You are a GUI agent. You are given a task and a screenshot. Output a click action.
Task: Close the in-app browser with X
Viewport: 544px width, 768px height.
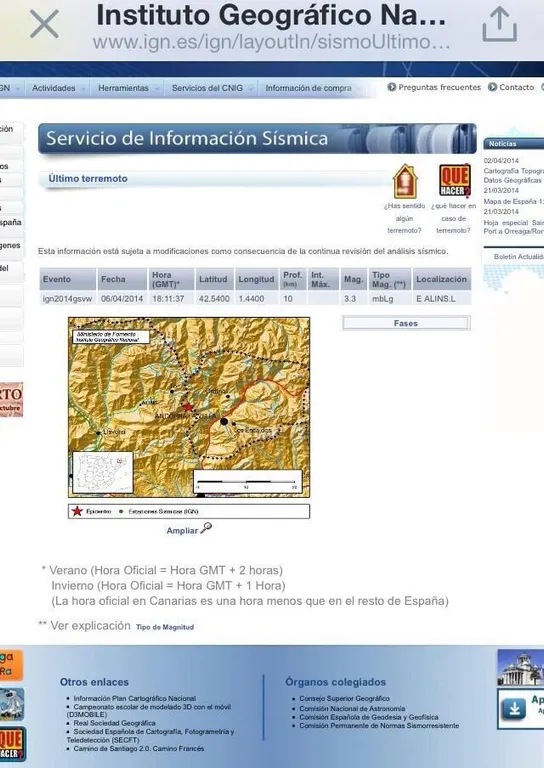44,25
